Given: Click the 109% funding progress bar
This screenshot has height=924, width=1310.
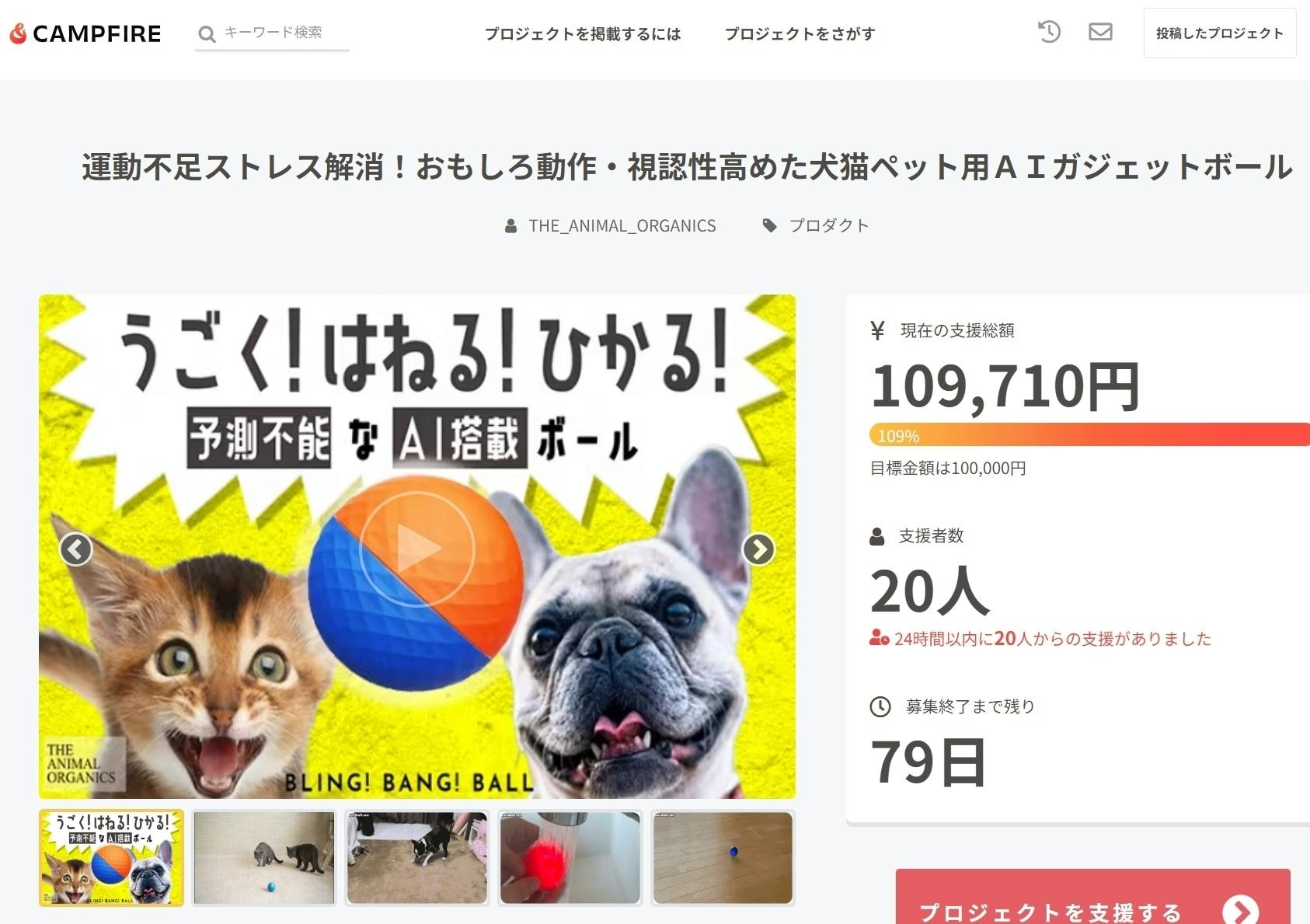Looking at the screenshot, I should 1089,434.
